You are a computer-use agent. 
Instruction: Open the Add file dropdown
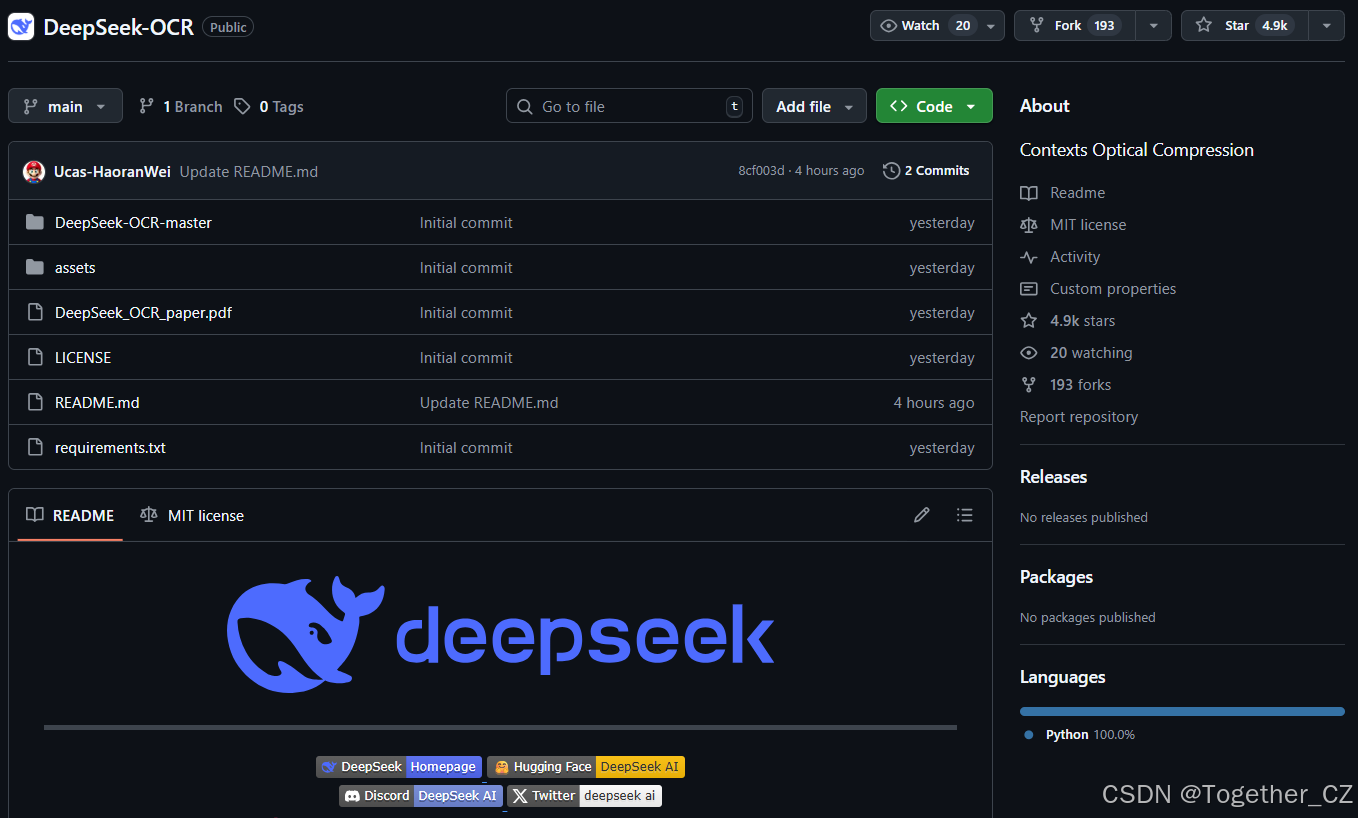coord(814,106)
